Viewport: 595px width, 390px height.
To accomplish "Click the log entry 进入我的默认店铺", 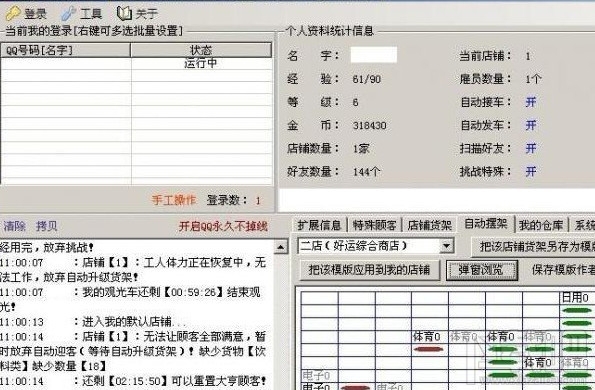I will click(134, 322).
